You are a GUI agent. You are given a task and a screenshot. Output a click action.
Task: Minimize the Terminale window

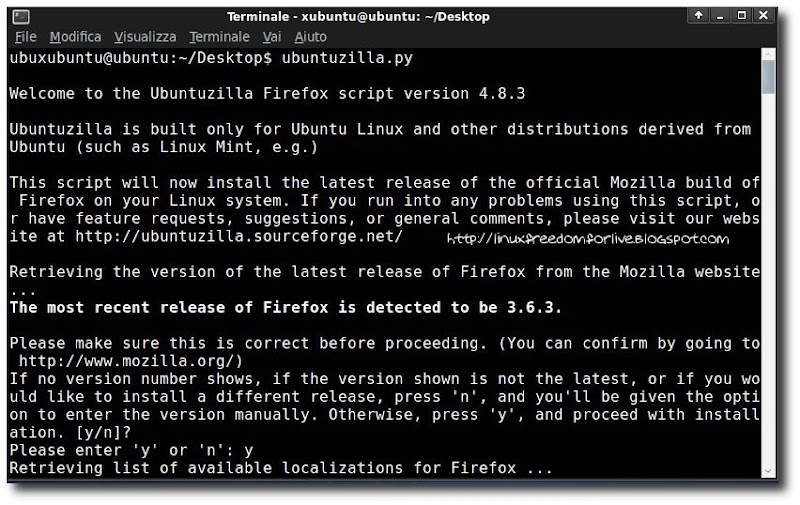[722, 17]
